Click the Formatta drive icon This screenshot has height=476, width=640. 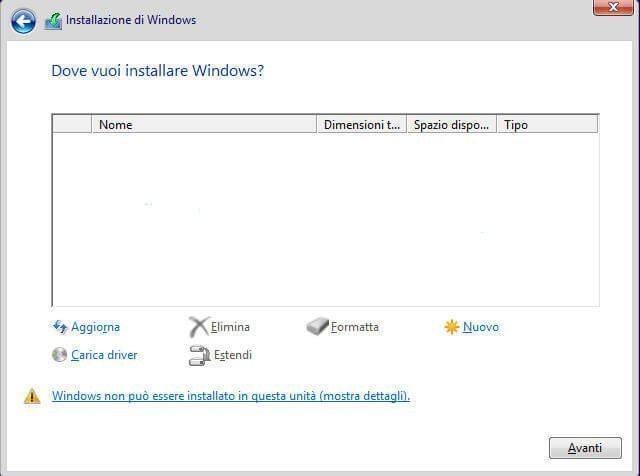(x=318, y=327)
